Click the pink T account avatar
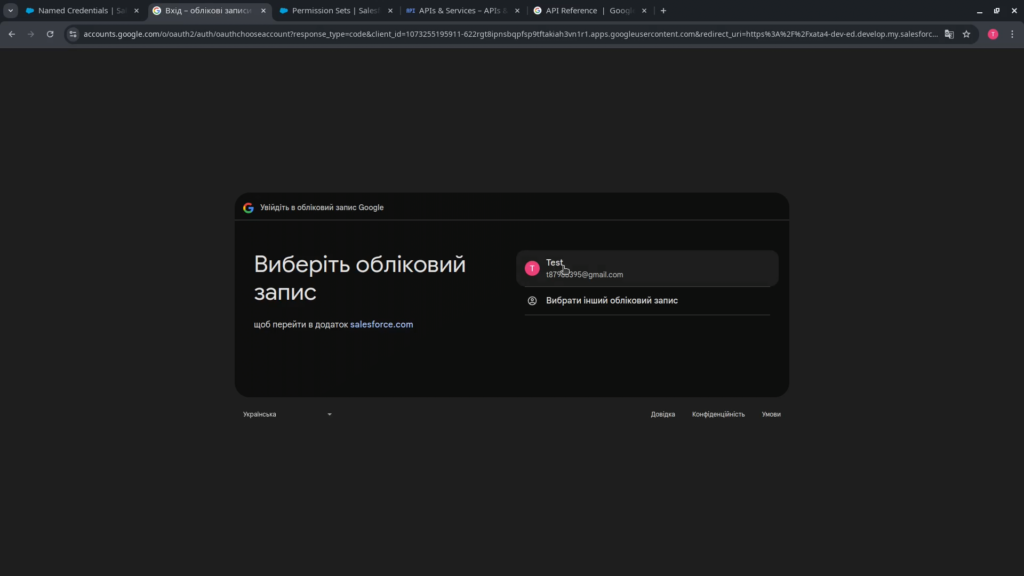1024x576 pixels. [x=532, y=268]
